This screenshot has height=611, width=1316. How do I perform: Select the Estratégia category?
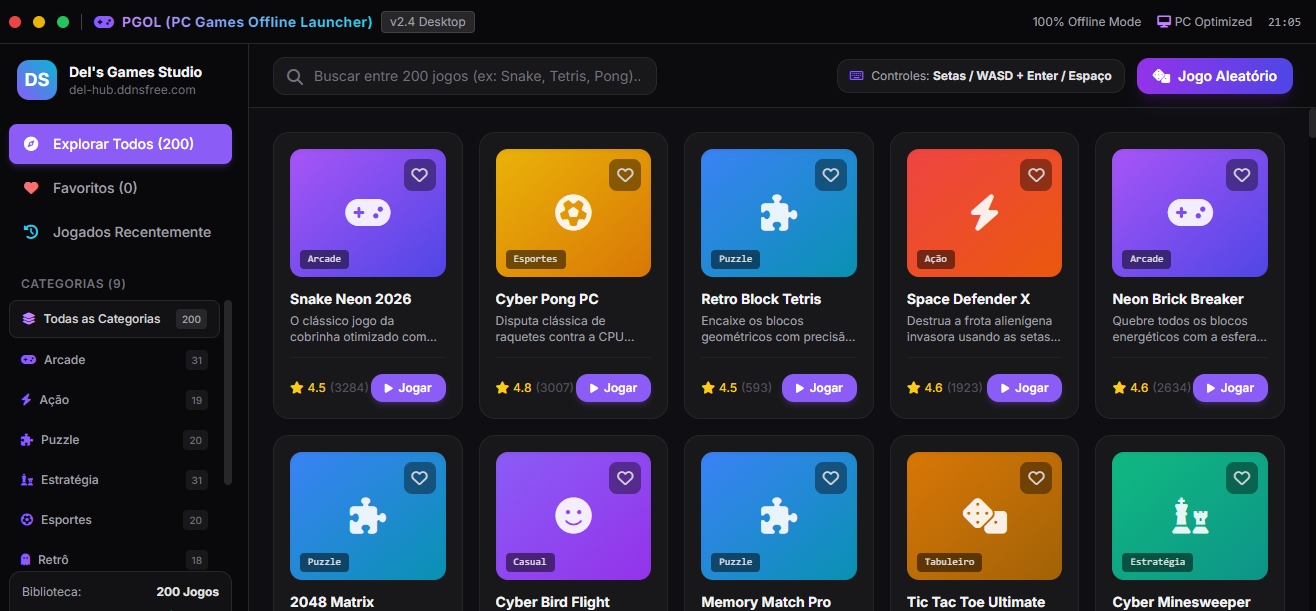(115, 480)
